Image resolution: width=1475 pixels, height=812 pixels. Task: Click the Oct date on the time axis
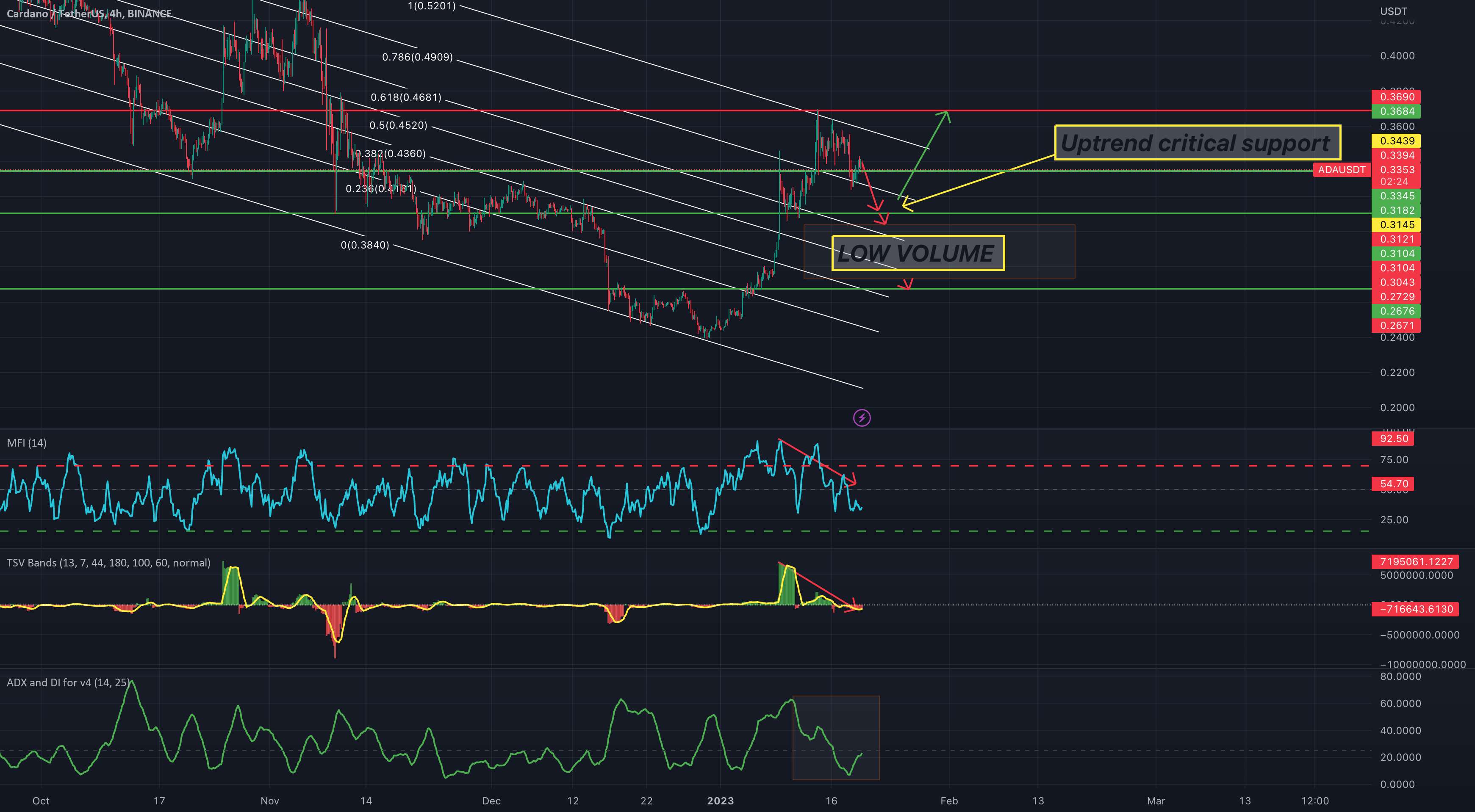click(x=41, y=801)
